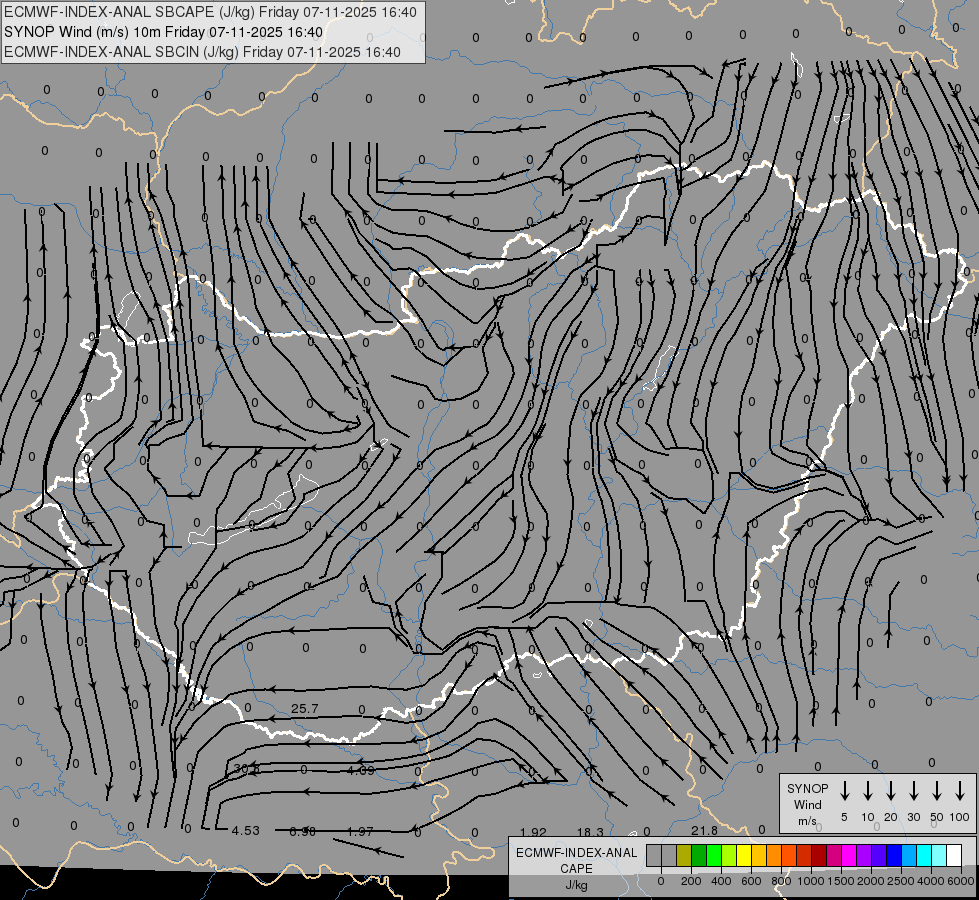Click the 2000 tick label on CAPE scale

coord(871,881)
